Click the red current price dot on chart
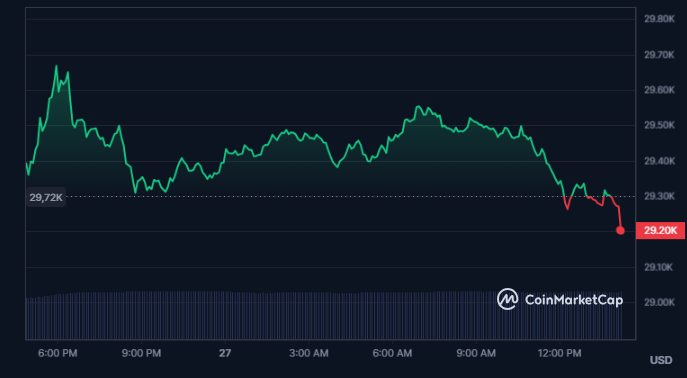The width and height of the screenshot is (687, 378). coord(620,230)
